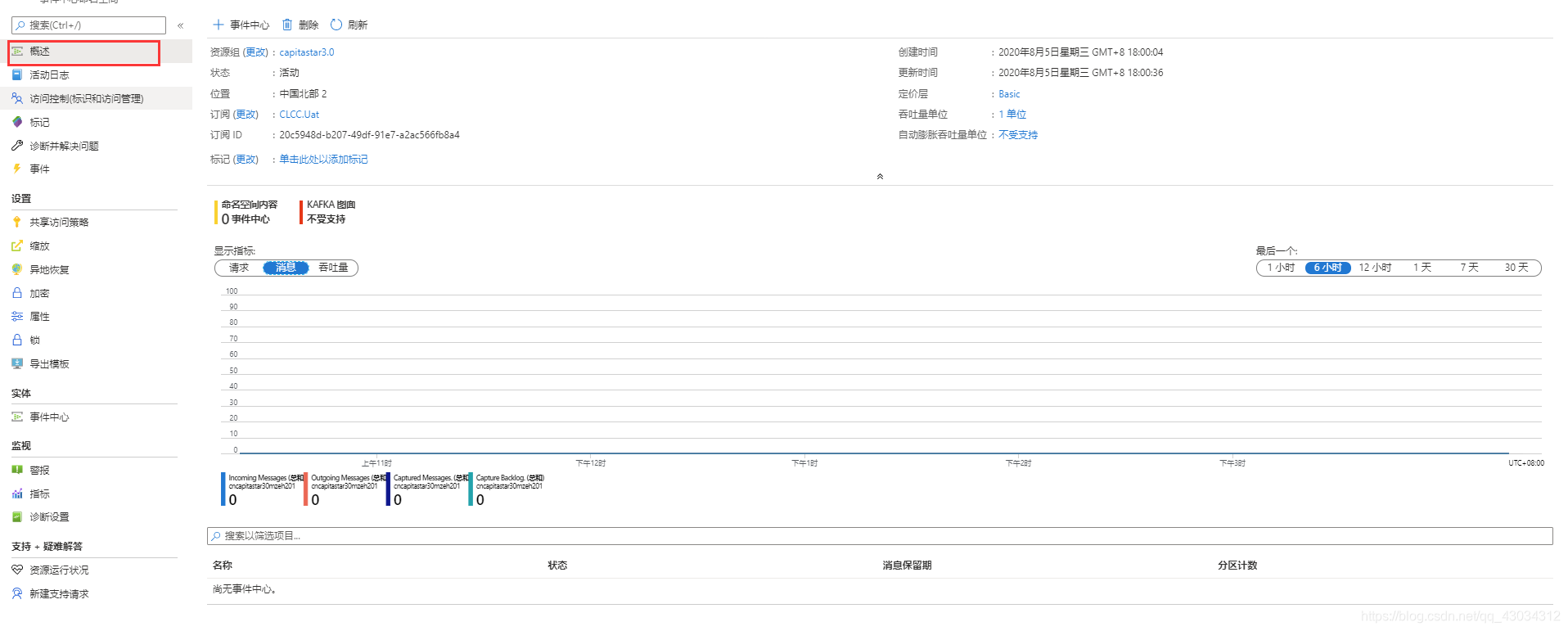
Task: Select 消息 metric option
Action: point(286,268)
